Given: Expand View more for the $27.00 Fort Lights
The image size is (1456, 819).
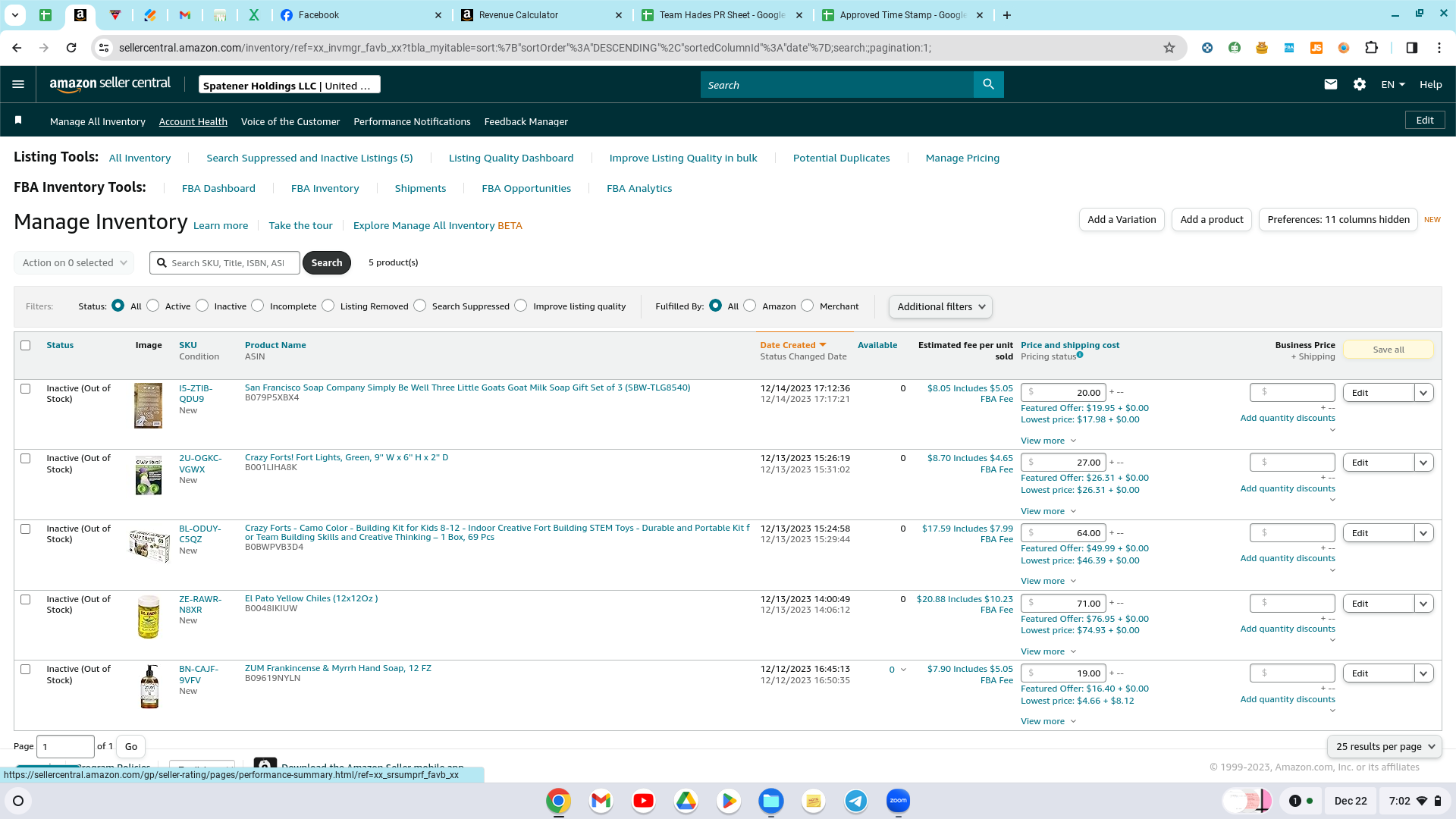Looking at the screenshot, I should [1048, 511].
